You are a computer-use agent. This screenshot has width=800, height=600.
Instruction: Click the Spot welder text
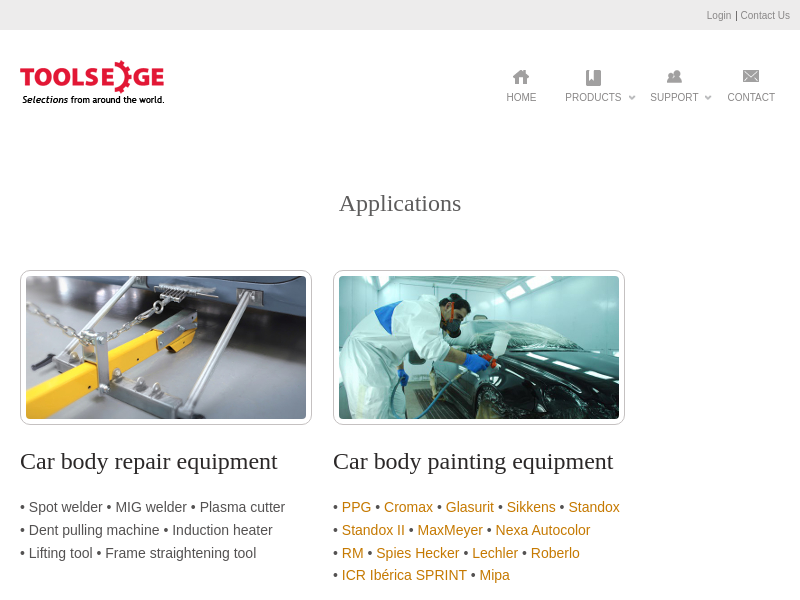(x=66, y=507)
